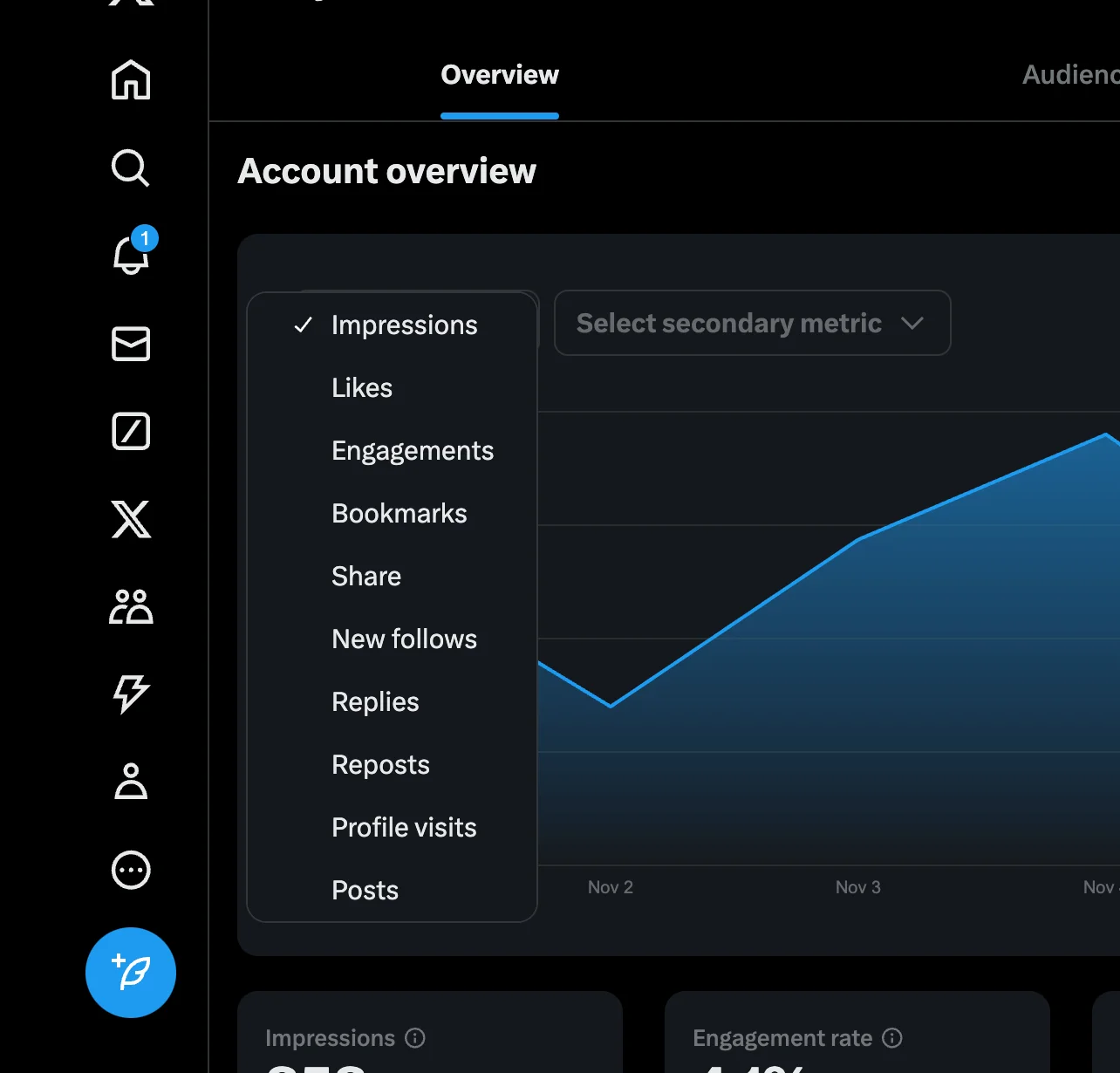Click the X logo in sidebar

pos(130,520)
